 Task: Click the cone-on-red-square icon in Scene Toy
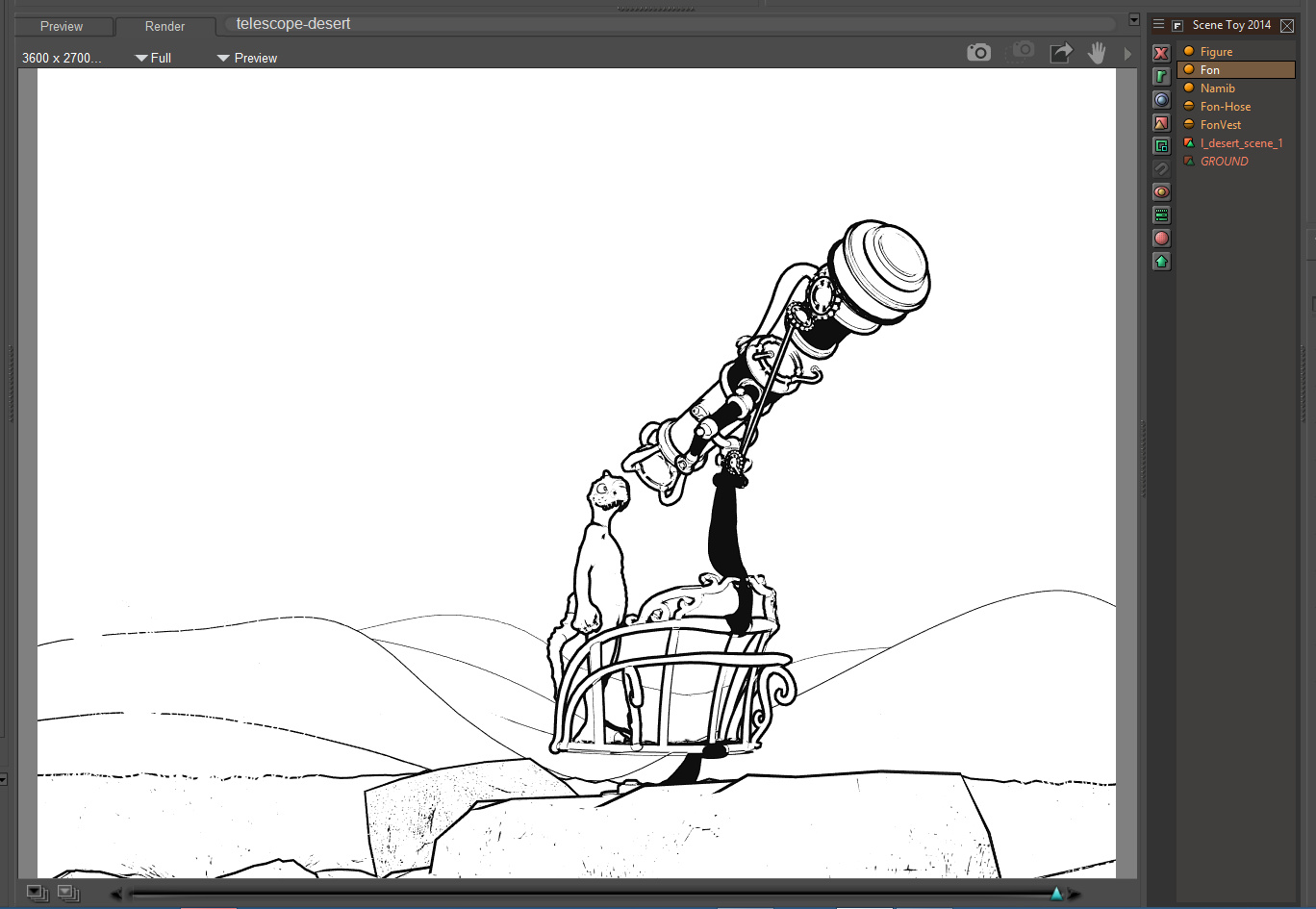[1161, 123]
